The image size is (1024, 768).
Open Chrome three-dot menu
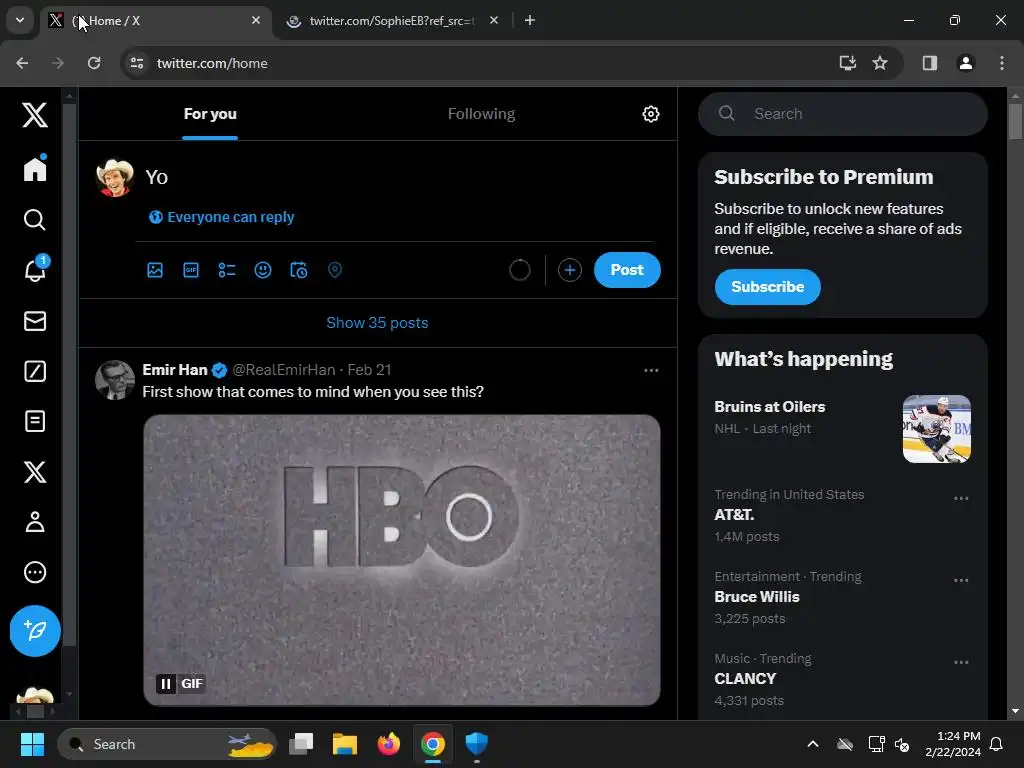1001,63
